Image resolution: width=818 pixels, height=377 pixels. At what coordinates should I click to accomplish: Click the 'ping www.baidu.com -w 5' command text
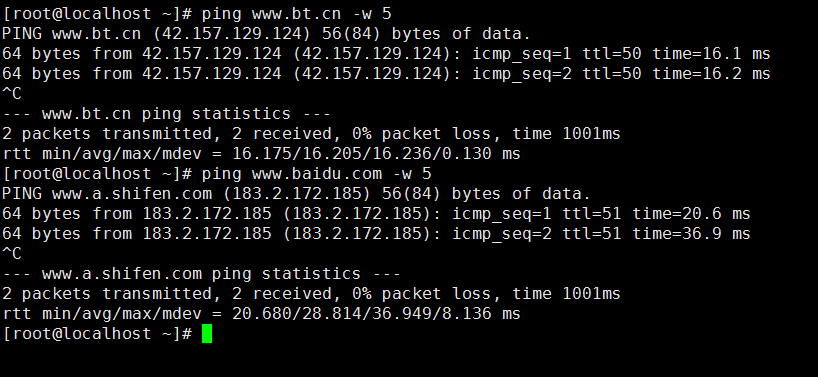pyautogui.click(x=316, y=174)
